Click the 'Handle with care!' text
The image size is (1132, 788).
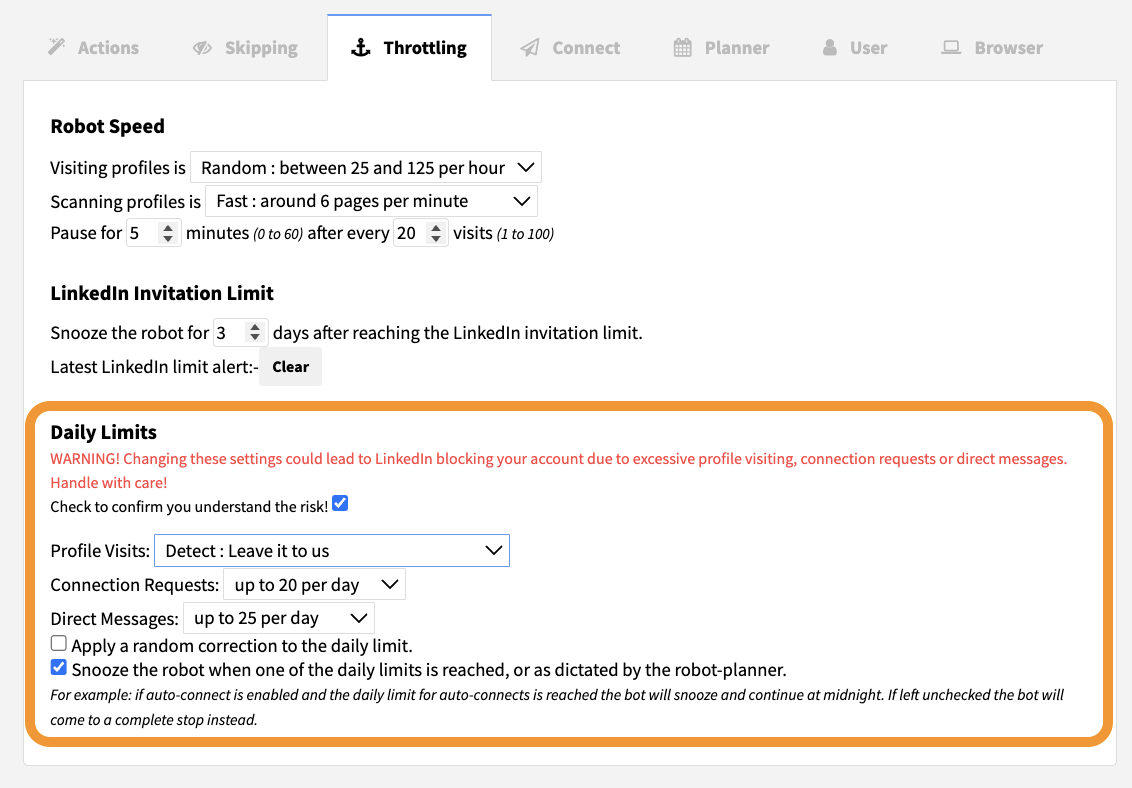click(x=108, y=483)
